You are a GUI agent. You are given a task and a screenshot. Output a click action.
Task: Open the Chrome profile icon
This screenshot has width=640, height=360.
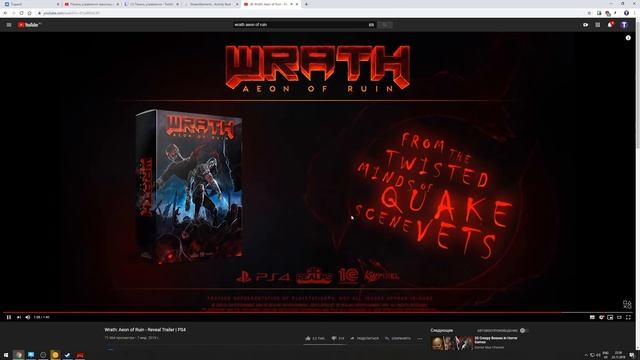[x=626, y=13]
